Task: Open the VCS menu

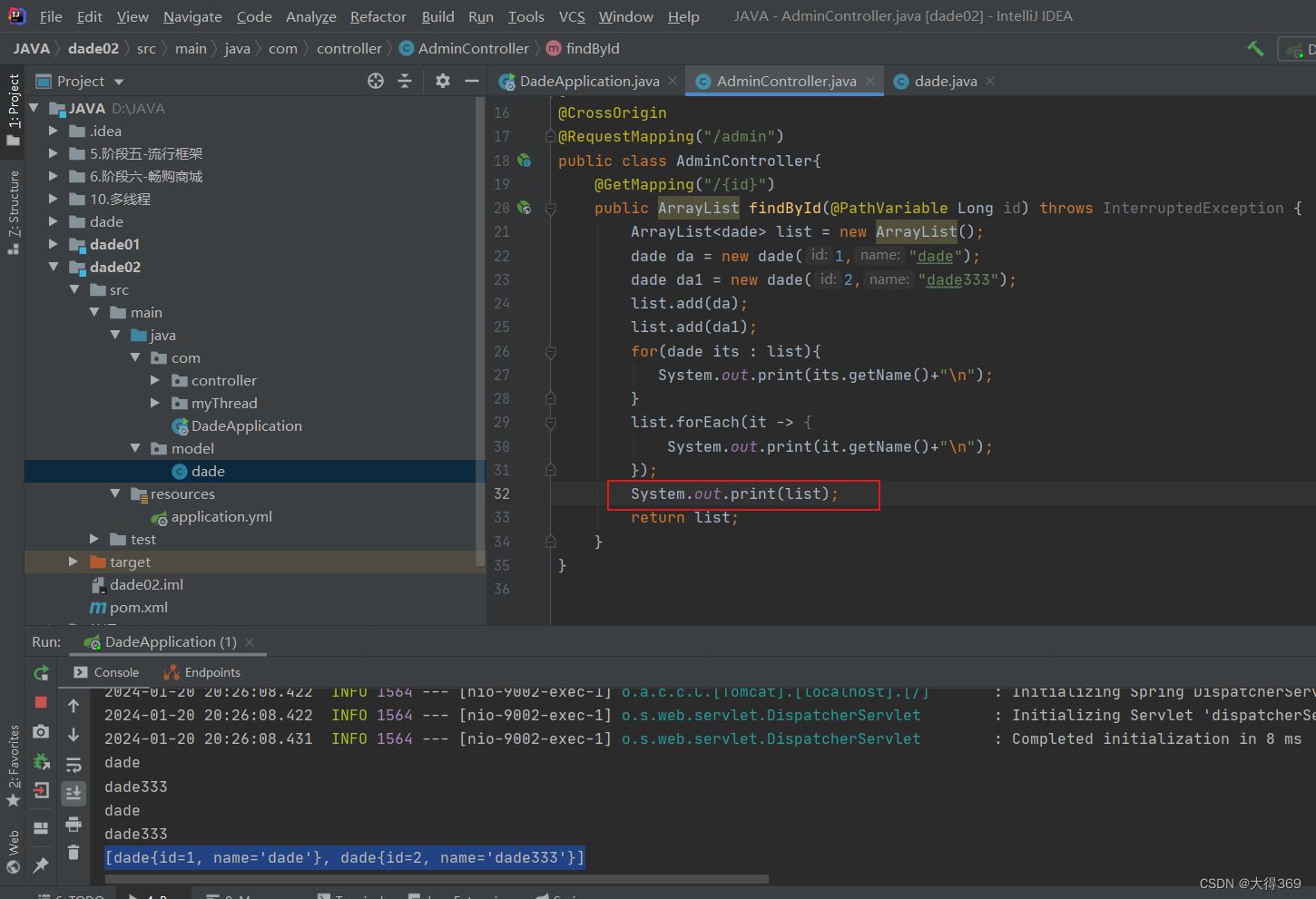Action: (572, 16)
